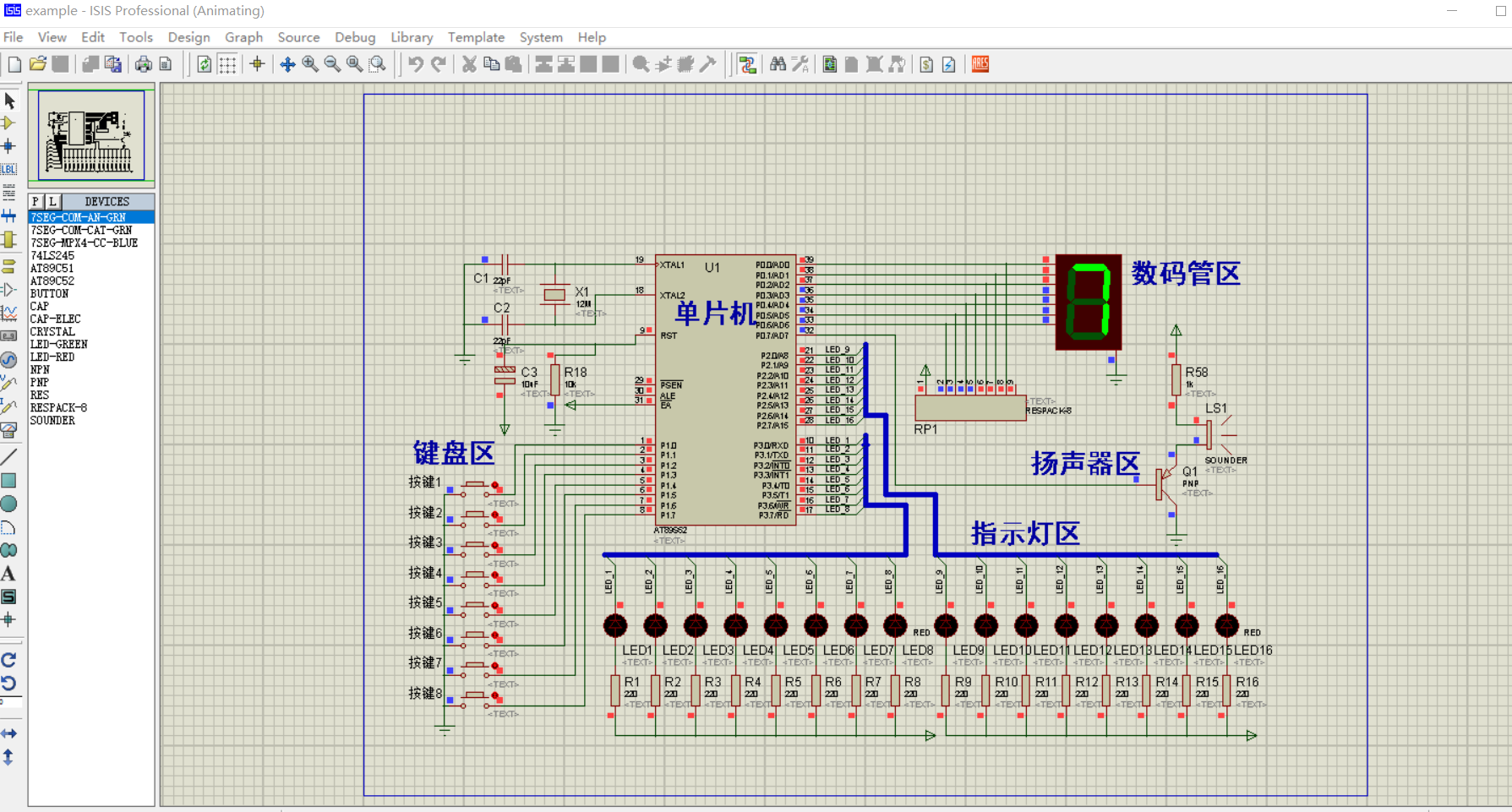The height and width of the screenshot is (812, 1512).
Task: Click the L library manage button
Action: [x=52, y=201]
